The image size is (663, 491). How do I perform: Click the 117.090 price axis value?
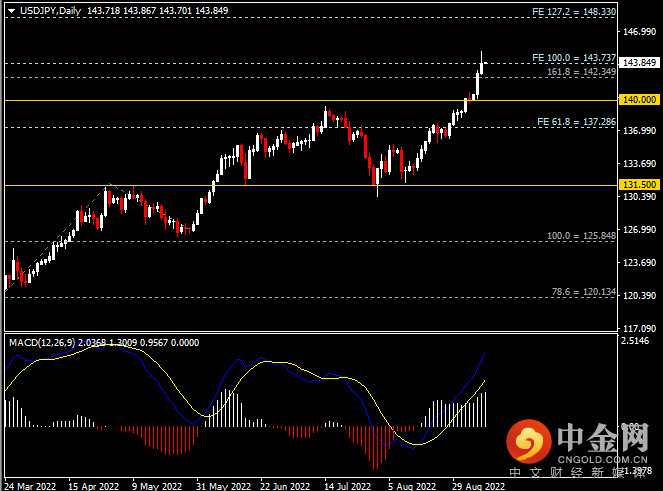pyautogui.click(x=639, y=329)
